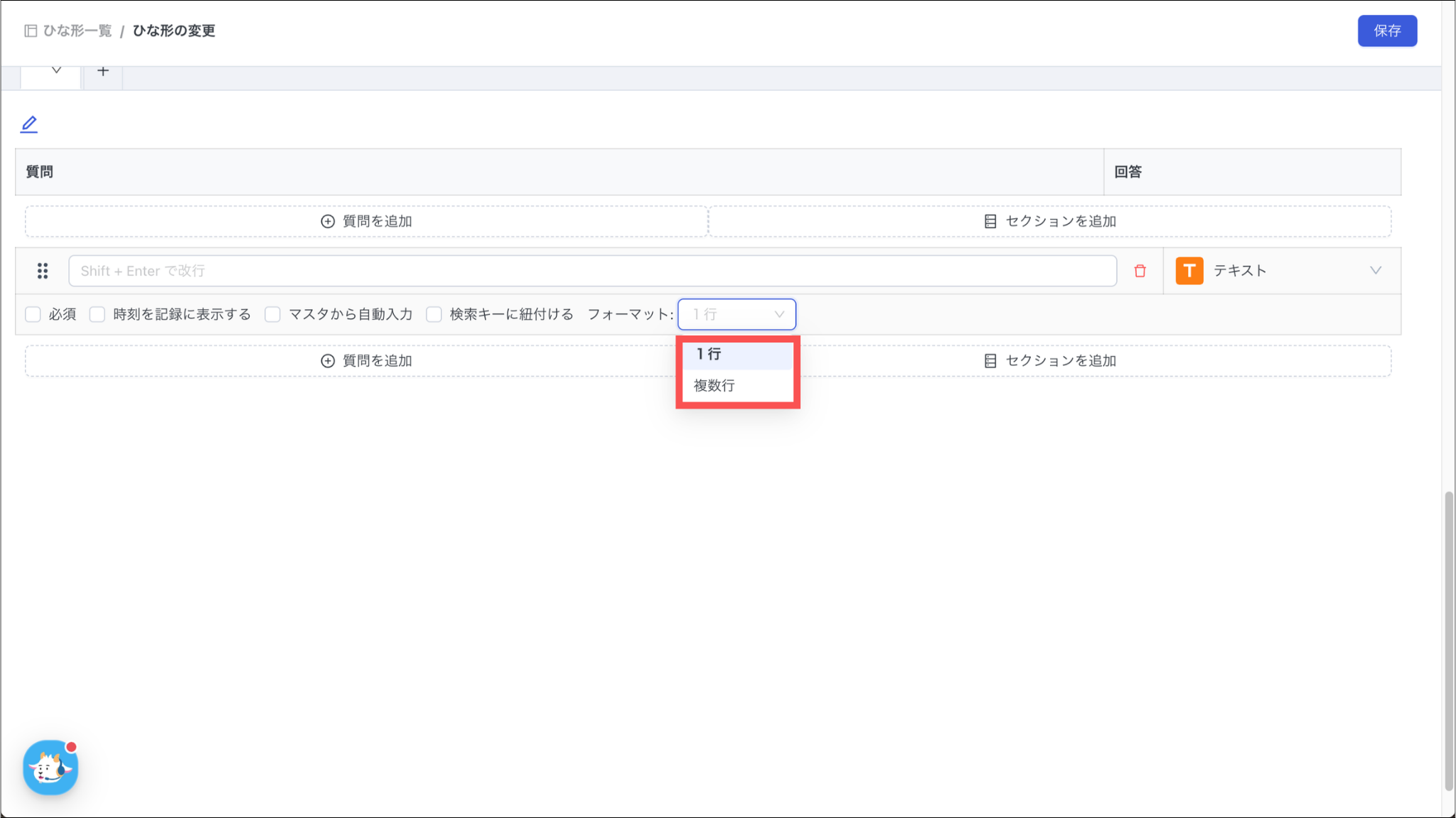Enable the 必須 checkbox

[x=33, y=314]
